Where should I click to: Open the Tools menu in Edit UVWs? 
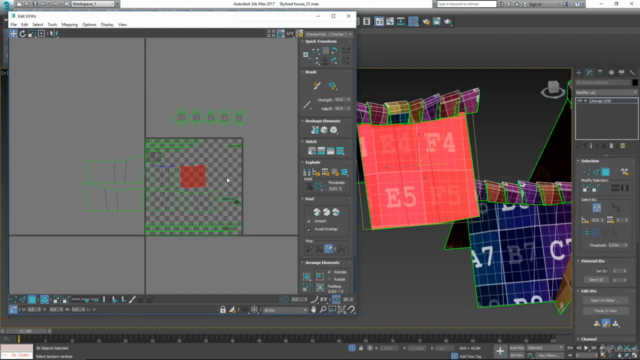coord(52,24)
